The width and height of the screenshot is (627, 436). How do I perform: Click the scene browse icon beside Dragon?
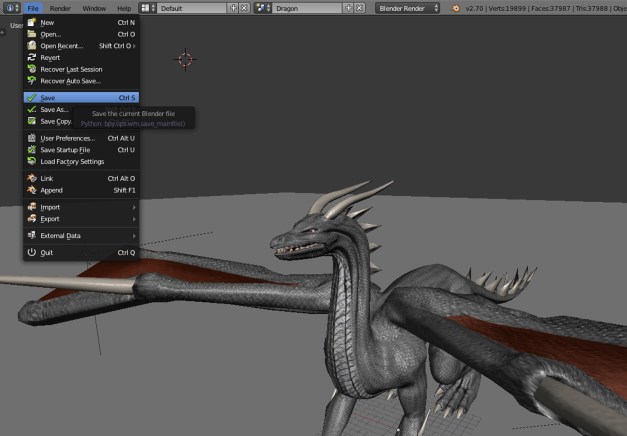pos(264,7)
